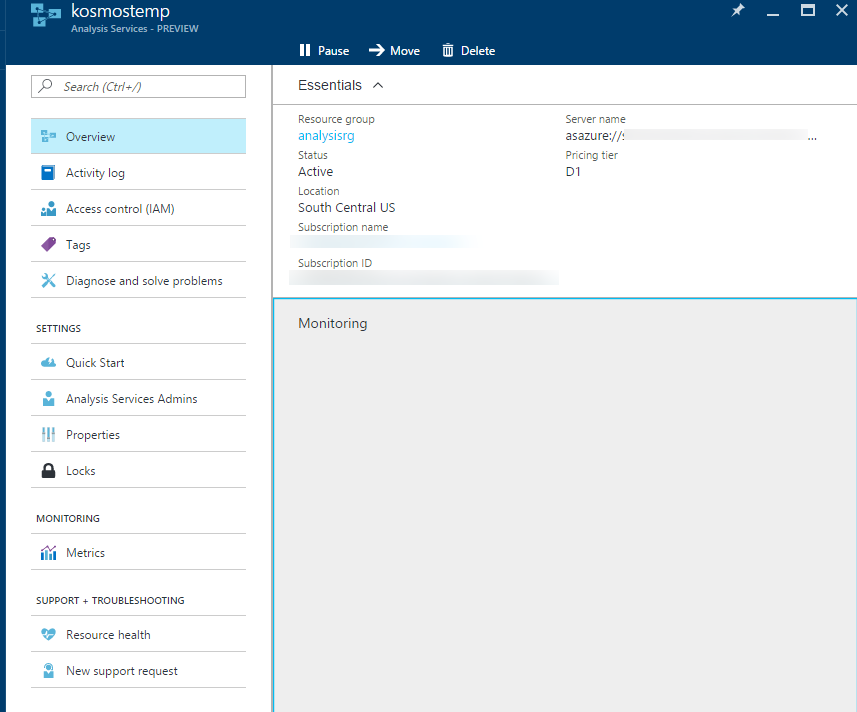Select Access control (IAM)
Screen dimensions: 857x712
click(120, 209)
